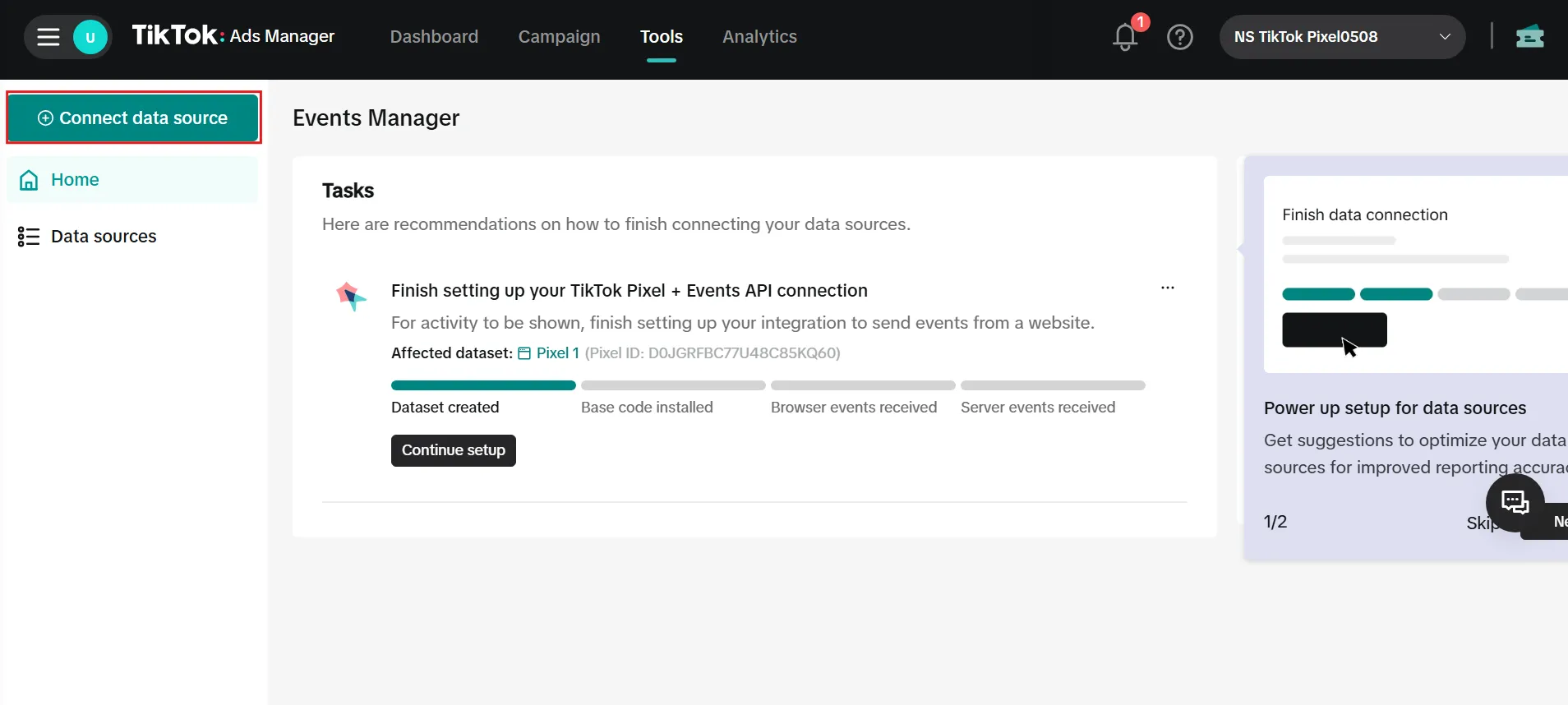
Task: Click the teal user avatar icon
Action: 90,37
